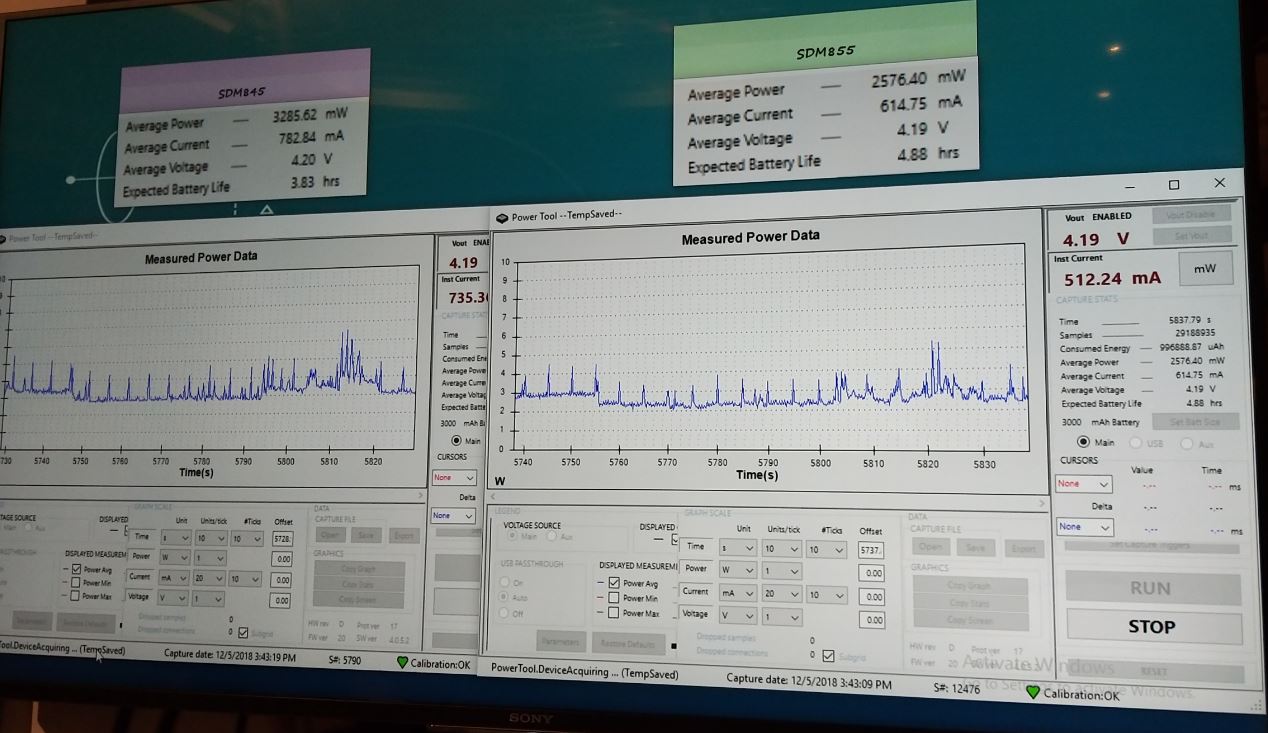Click the Power Tool app icon in right window title bar
1268x733 pixels.
coord(501,217)
